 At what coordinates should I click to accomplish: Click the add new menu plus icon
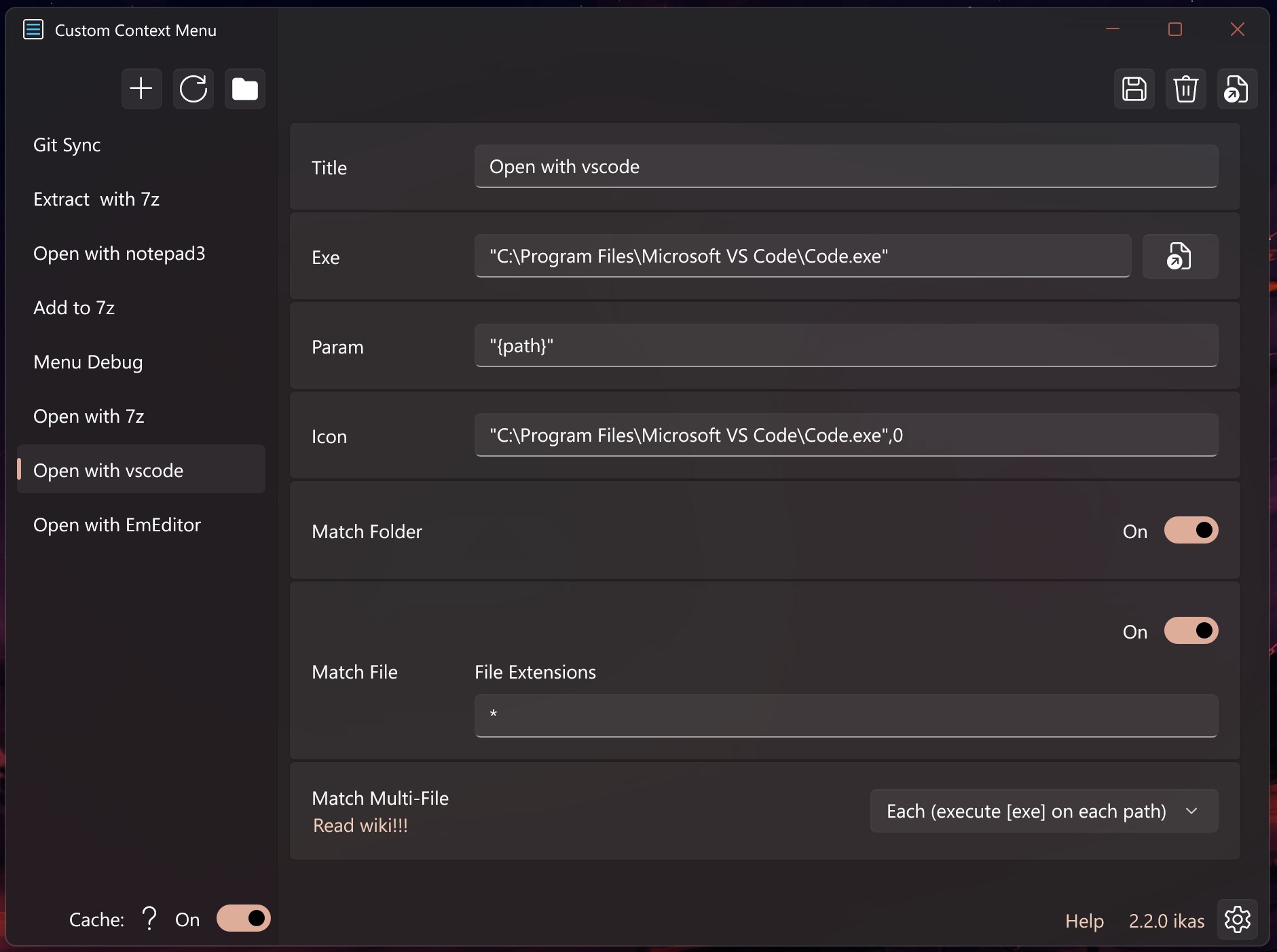[x=141, y=89]
